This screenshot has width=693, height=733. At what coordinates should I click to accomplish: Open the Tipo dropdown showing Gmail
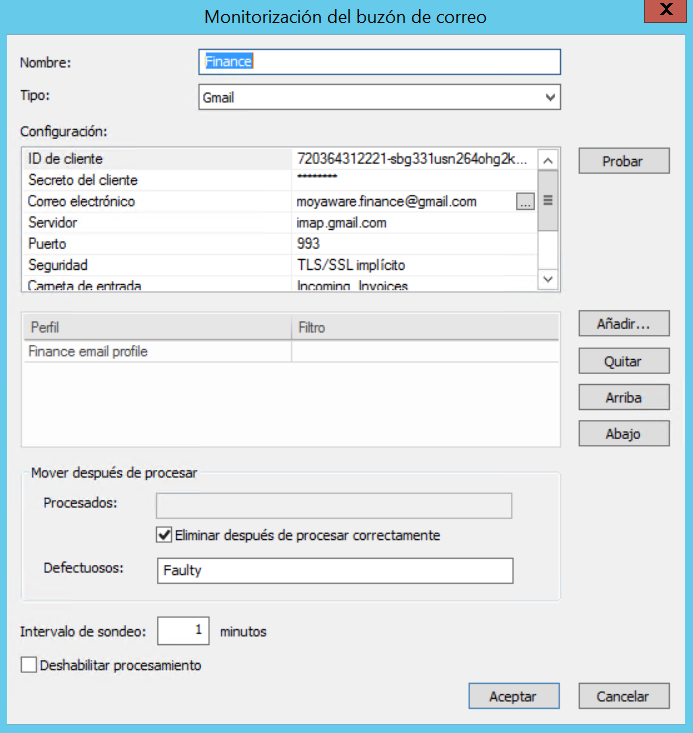click(379, 97)
